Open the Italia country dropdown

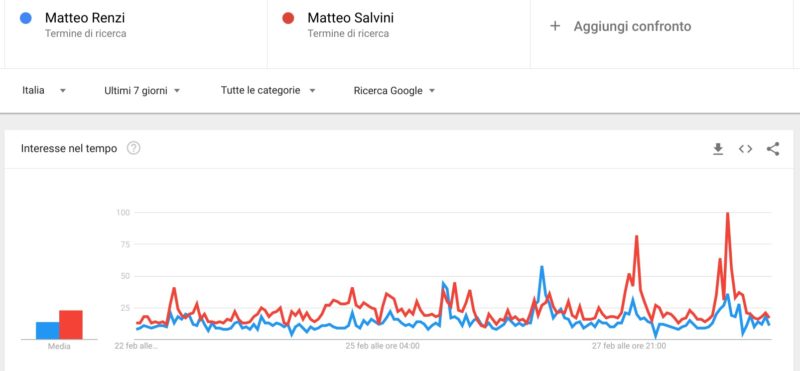click(x=44, y=90)
